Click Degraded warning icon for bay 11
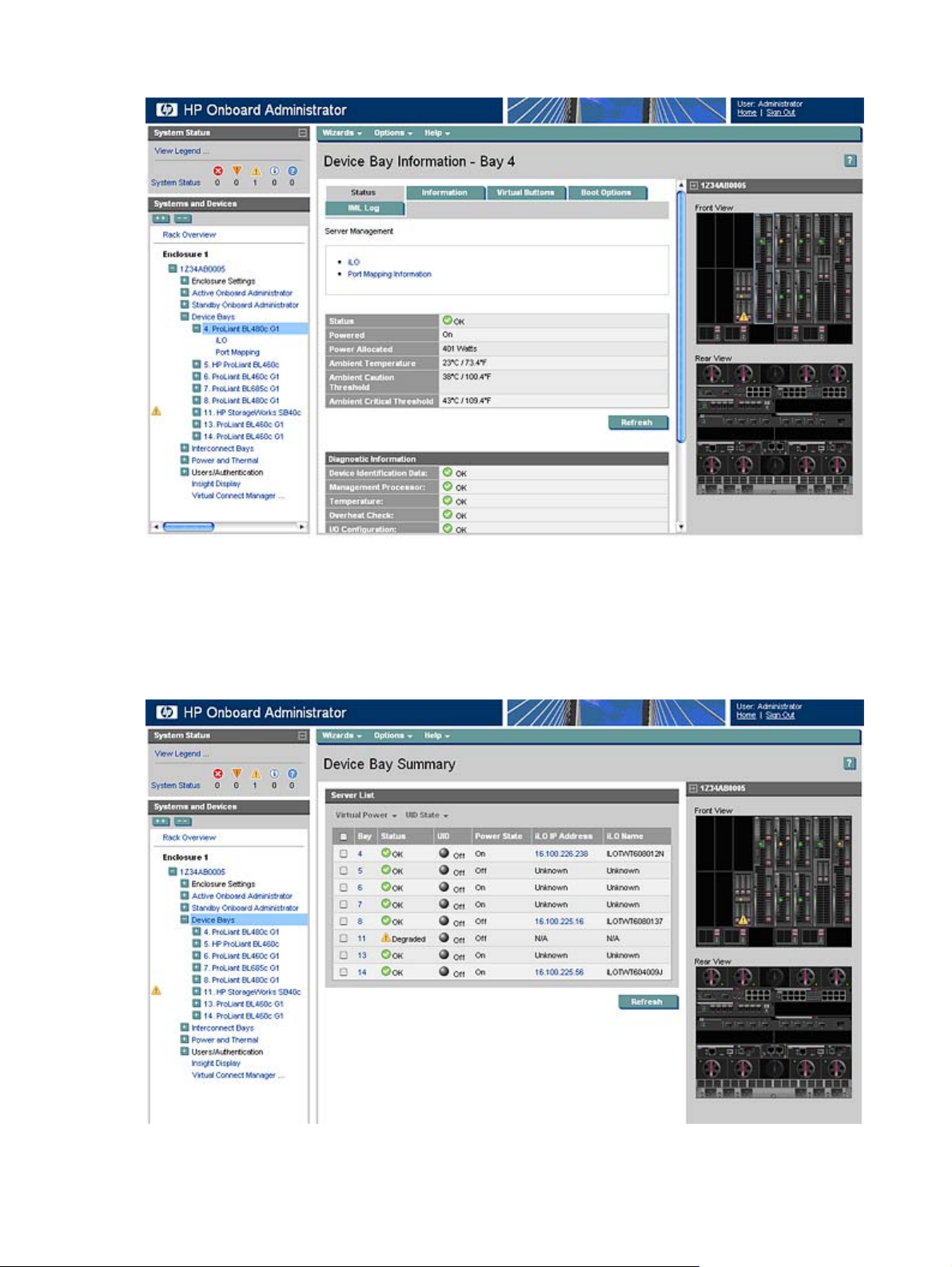 [x=386, y=938]
